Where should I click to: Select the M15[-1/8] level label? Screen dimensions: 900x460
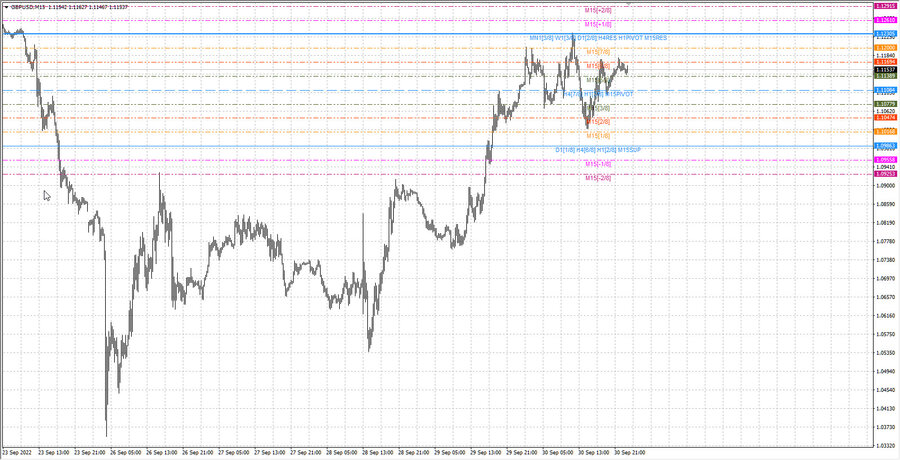click(x=598, y=164)
